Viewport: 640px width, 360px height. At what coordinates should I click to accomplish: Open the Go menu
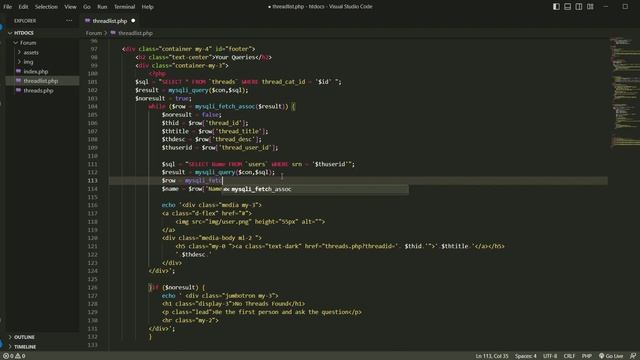click(87, 7)
